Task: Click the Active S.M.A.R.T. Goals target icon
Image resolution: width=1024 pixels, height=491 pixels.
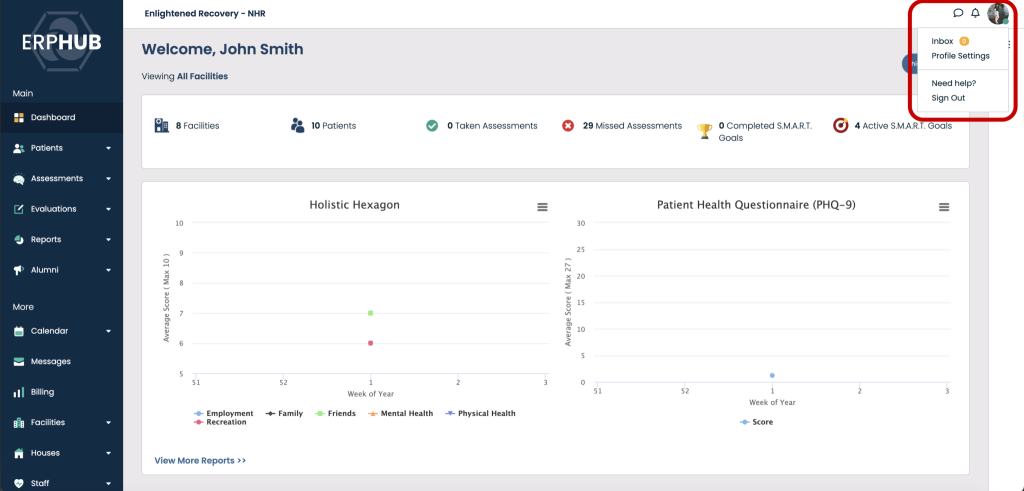Action: click(x=840, y=125)
